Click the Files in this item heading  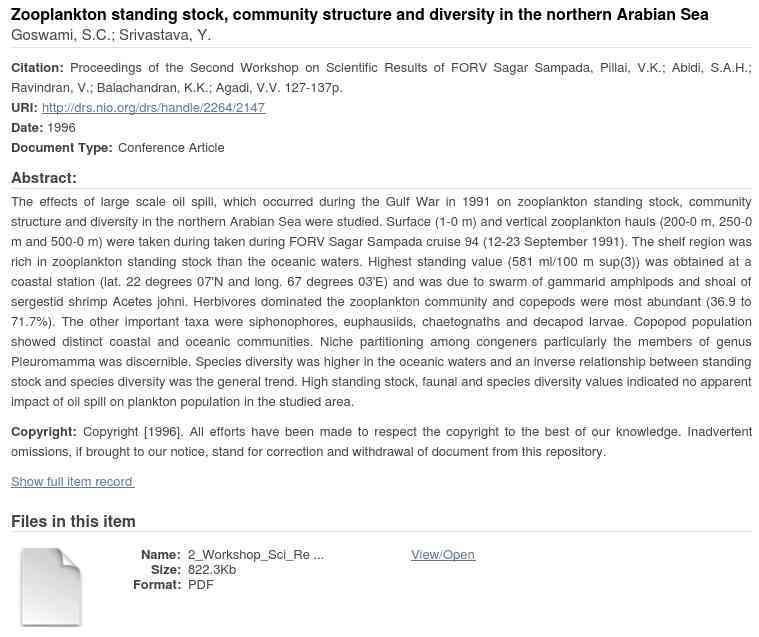point(73,521)
